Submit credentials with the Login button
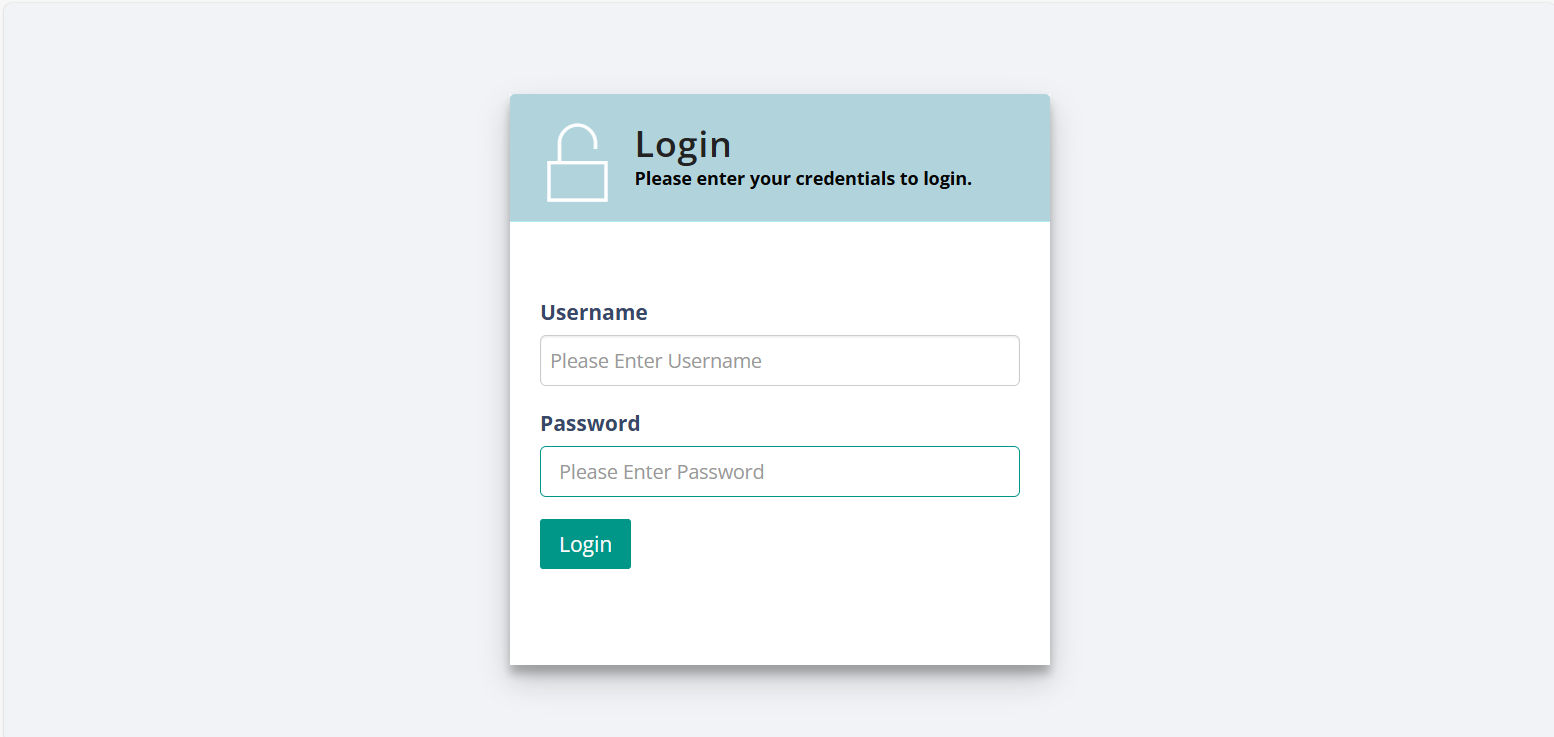This screenshot has height=737, width=1554. pos(585,544)
